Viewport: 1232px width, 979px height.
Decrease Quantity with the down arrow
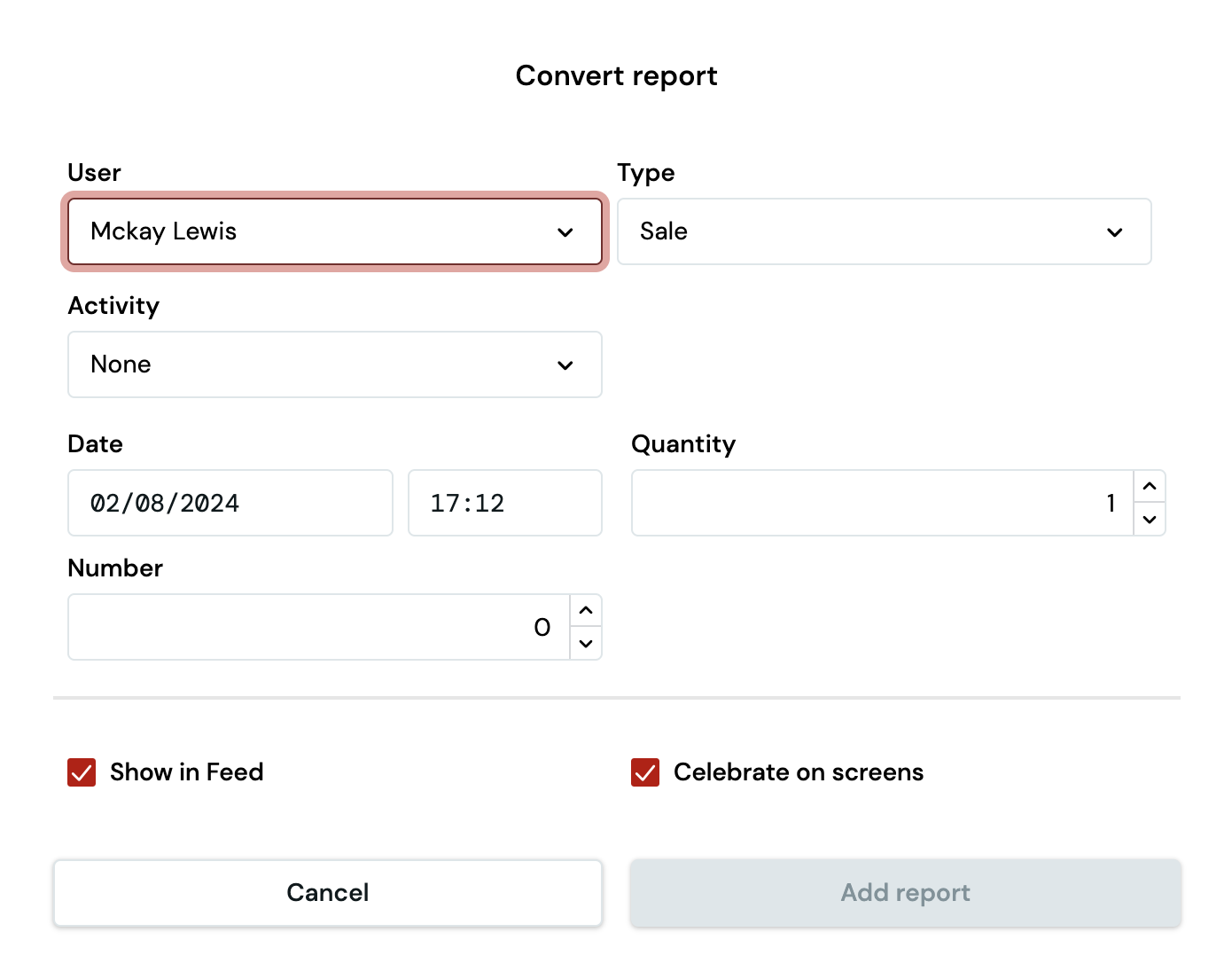(1150, 520)
